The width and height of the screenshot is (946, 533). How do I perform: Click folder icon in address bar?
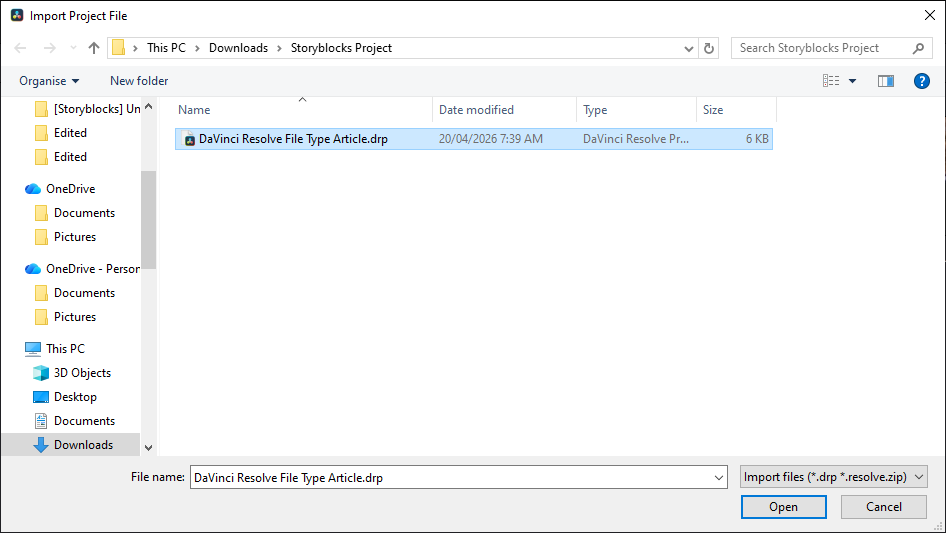point(119,48)
